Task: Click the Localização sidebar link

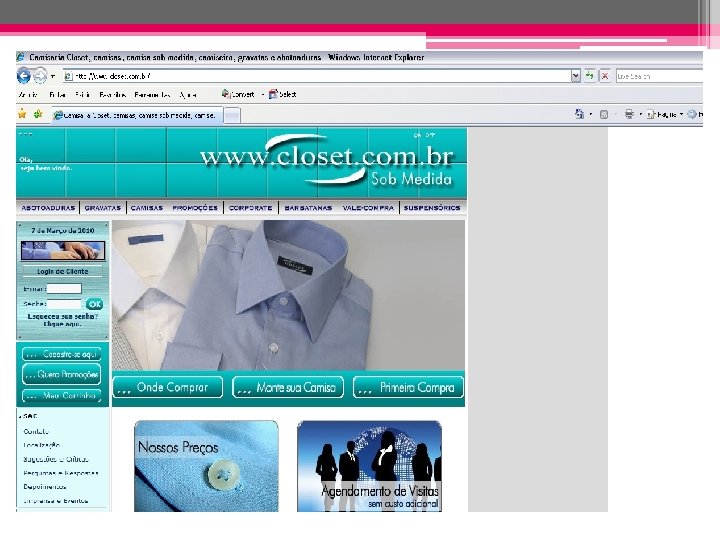Action: [41, 445]
